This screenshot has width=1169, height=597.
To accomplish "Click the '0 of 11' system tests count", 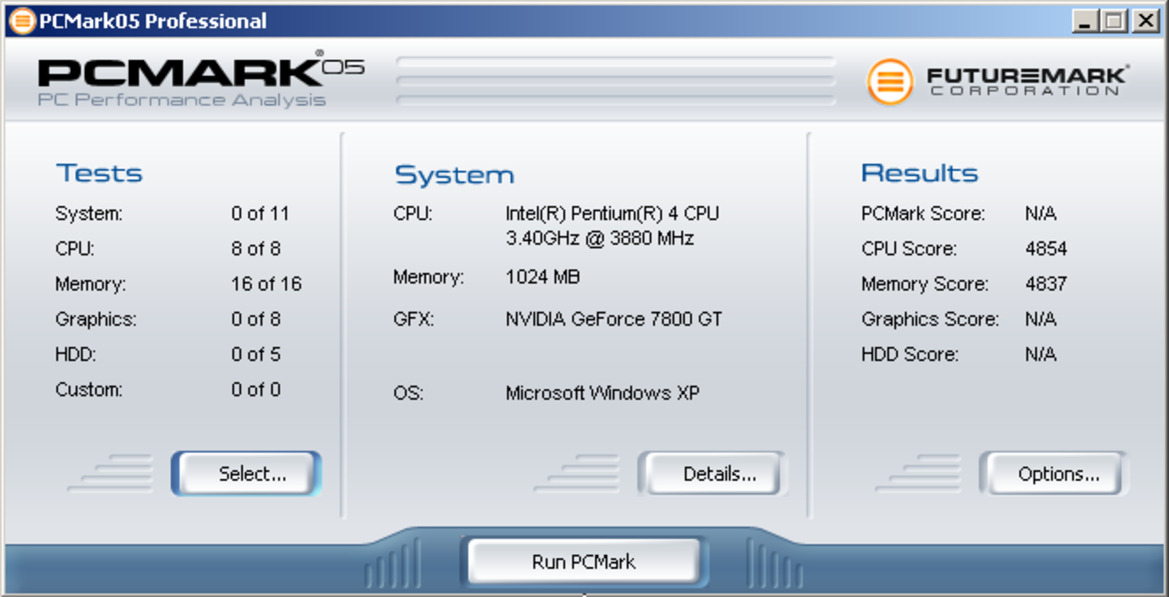I will point(259,214).
